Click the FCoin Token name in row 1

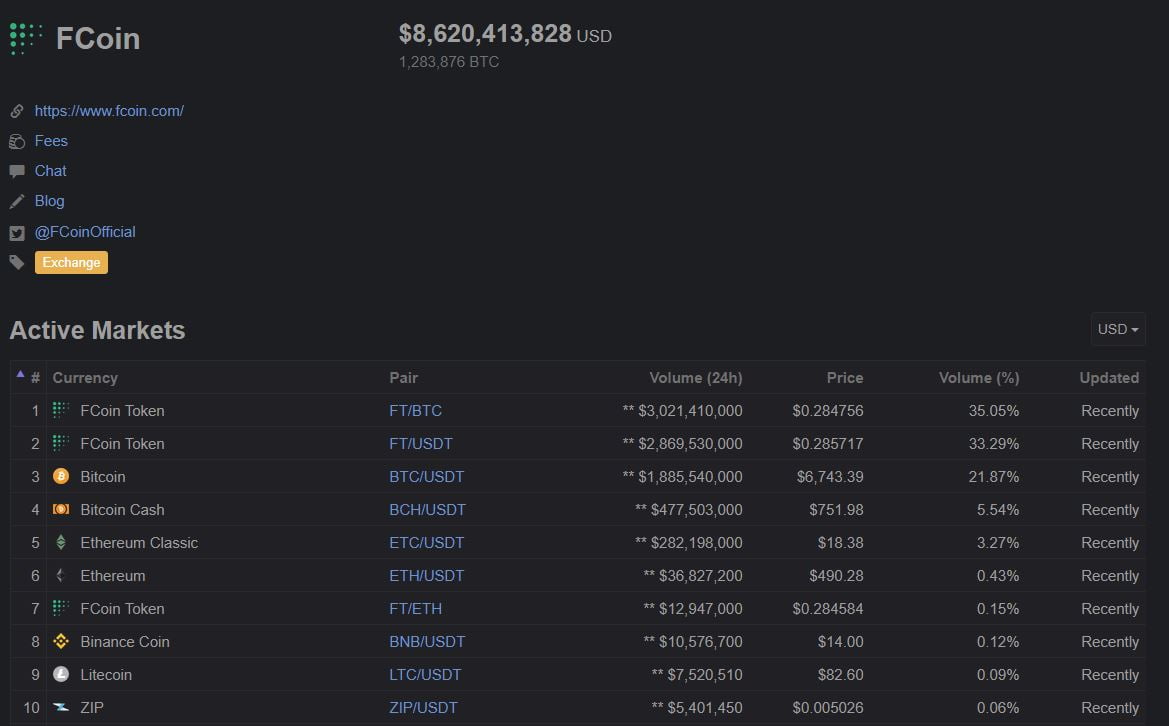pos(122,411)
